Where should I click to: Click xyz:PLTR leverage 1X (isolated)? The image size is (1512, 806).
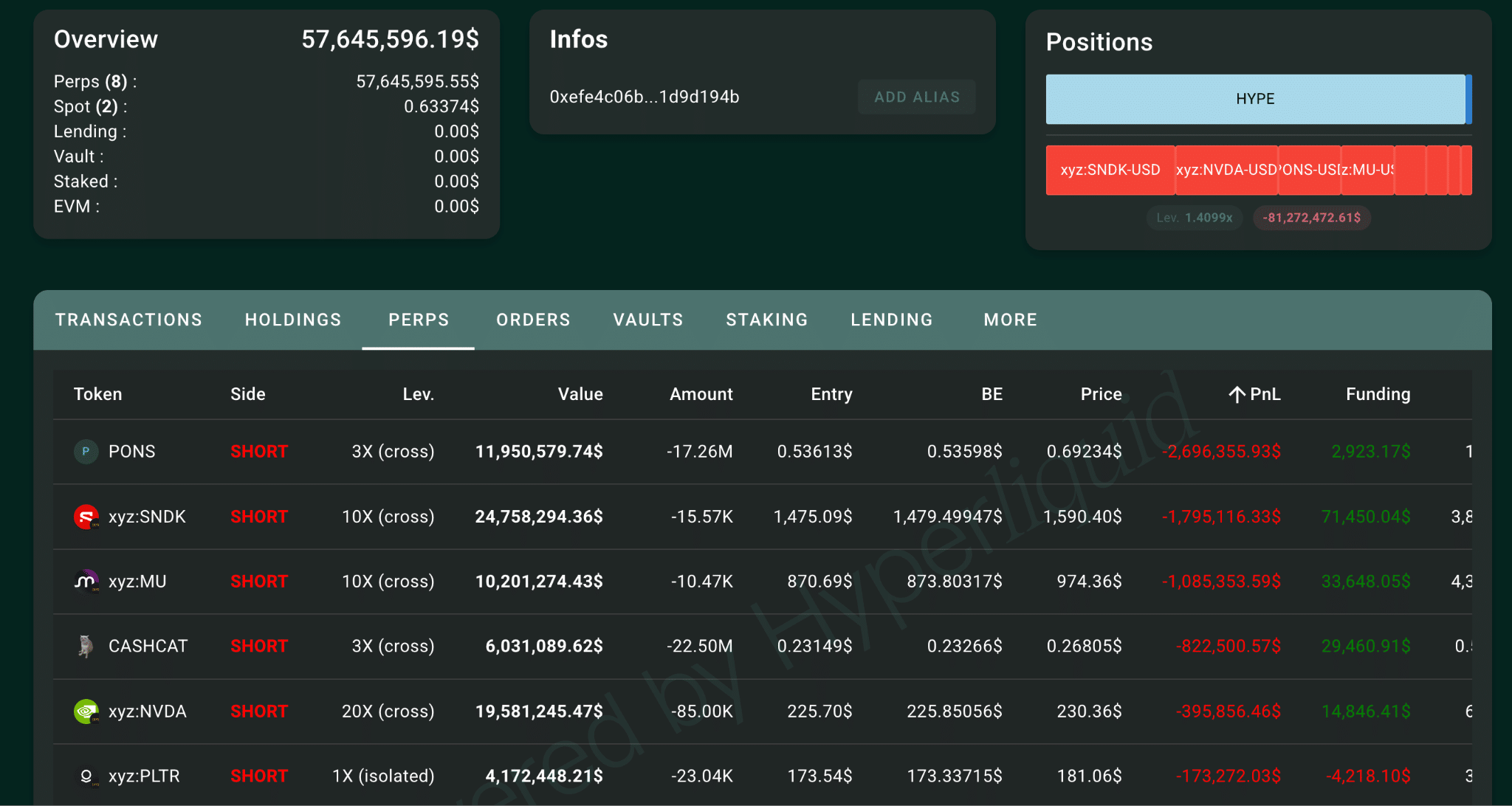point(383,776)
